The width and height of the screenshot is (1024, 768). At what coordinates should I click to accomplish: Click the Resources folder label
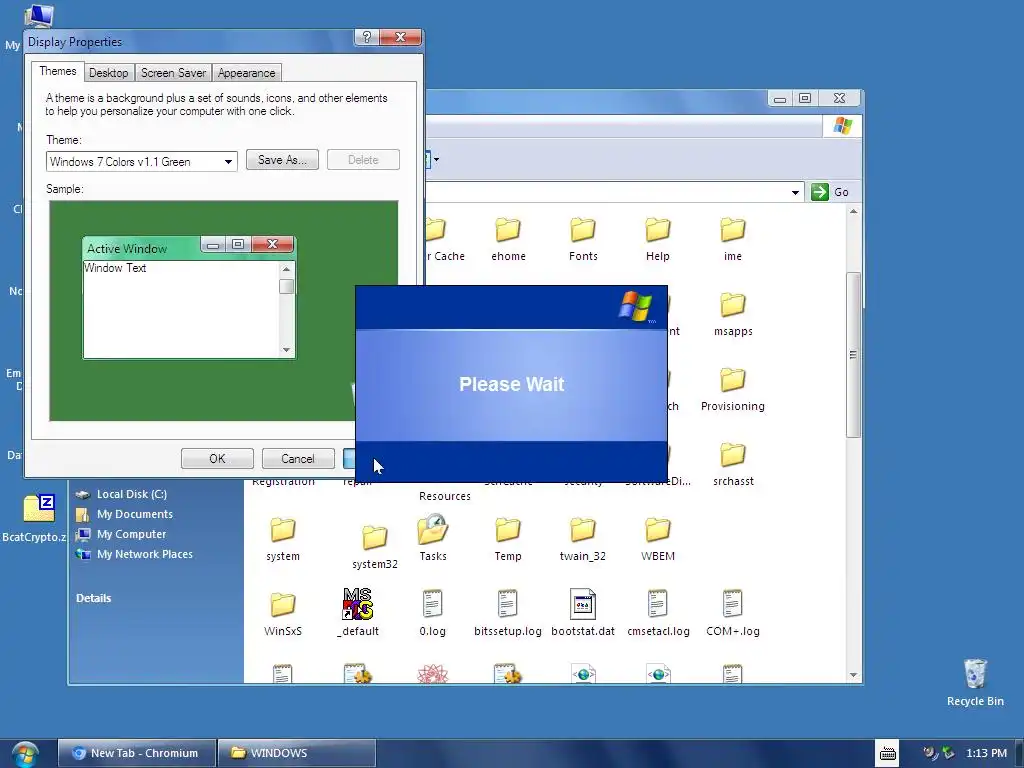point(445,496)
